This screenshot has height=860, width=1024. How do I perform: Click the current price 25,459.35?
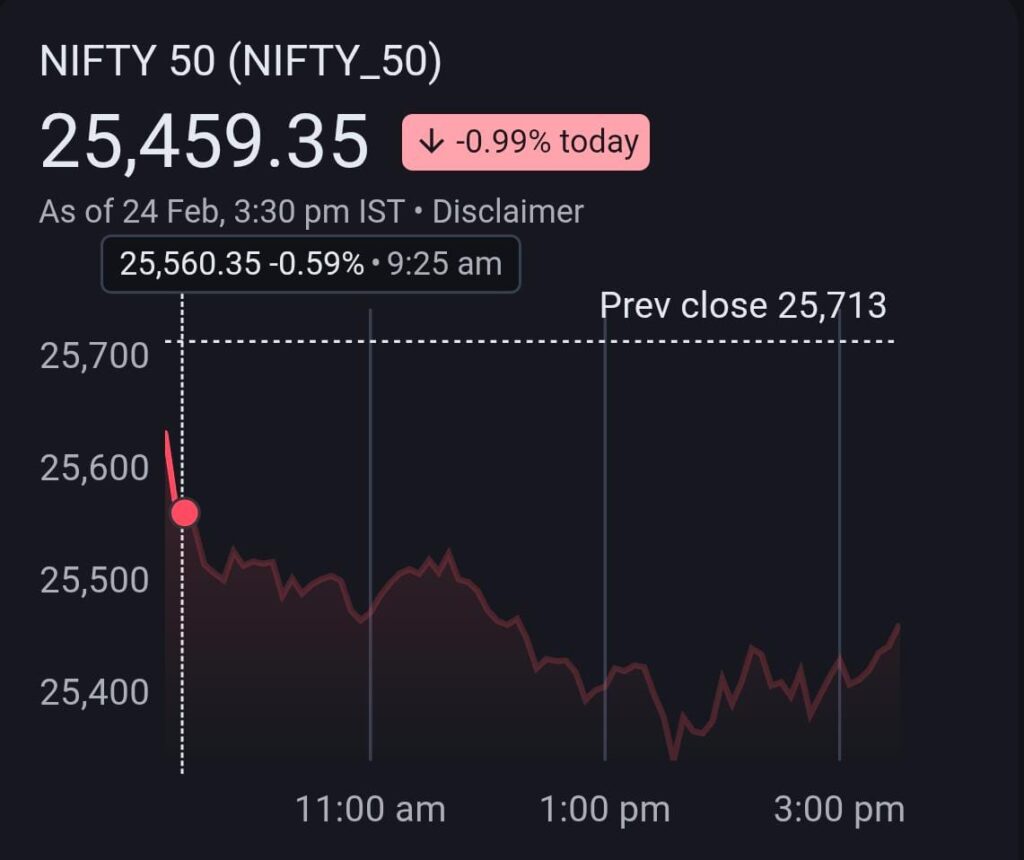205,142
